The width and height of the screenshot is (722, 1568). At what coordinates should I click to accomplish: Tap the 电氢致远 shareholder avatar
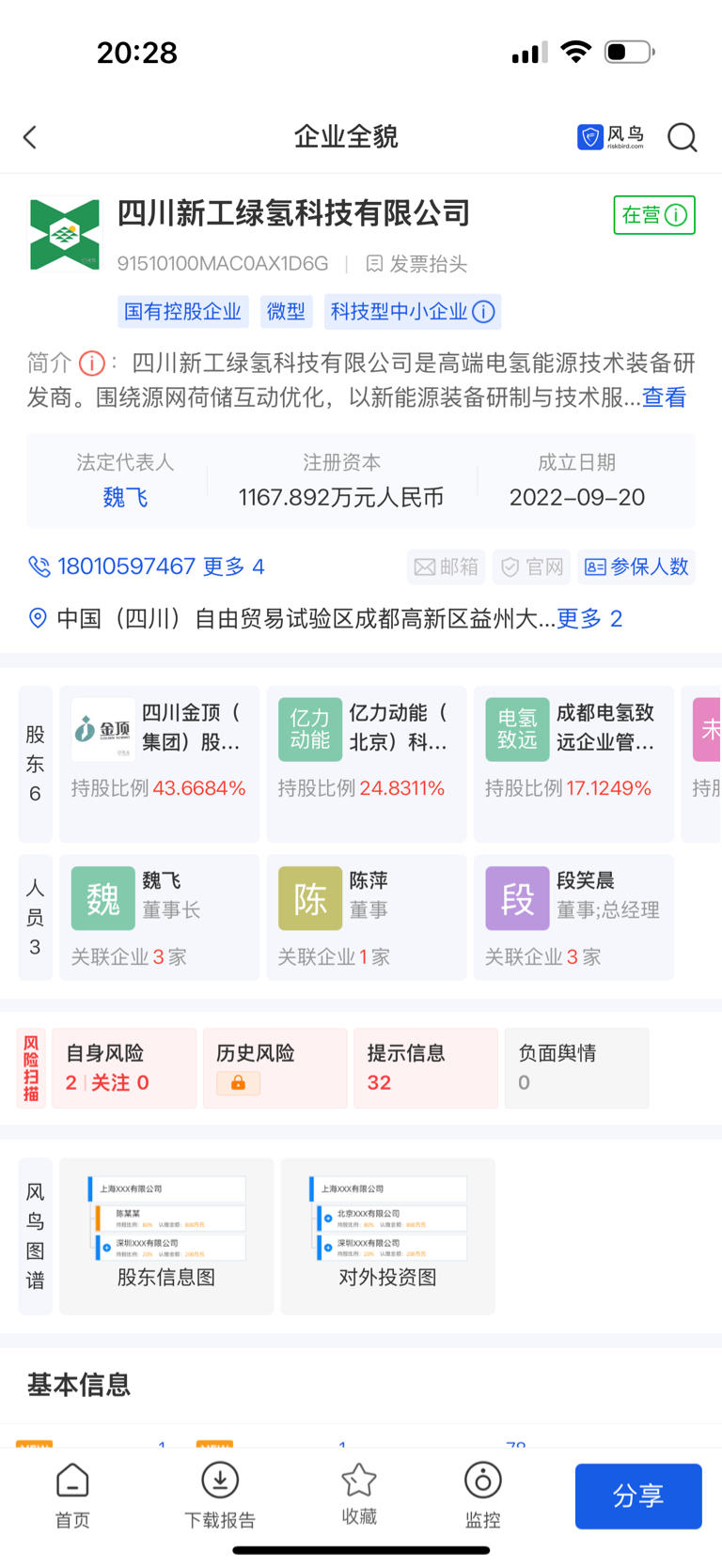(x=517, y=729)
